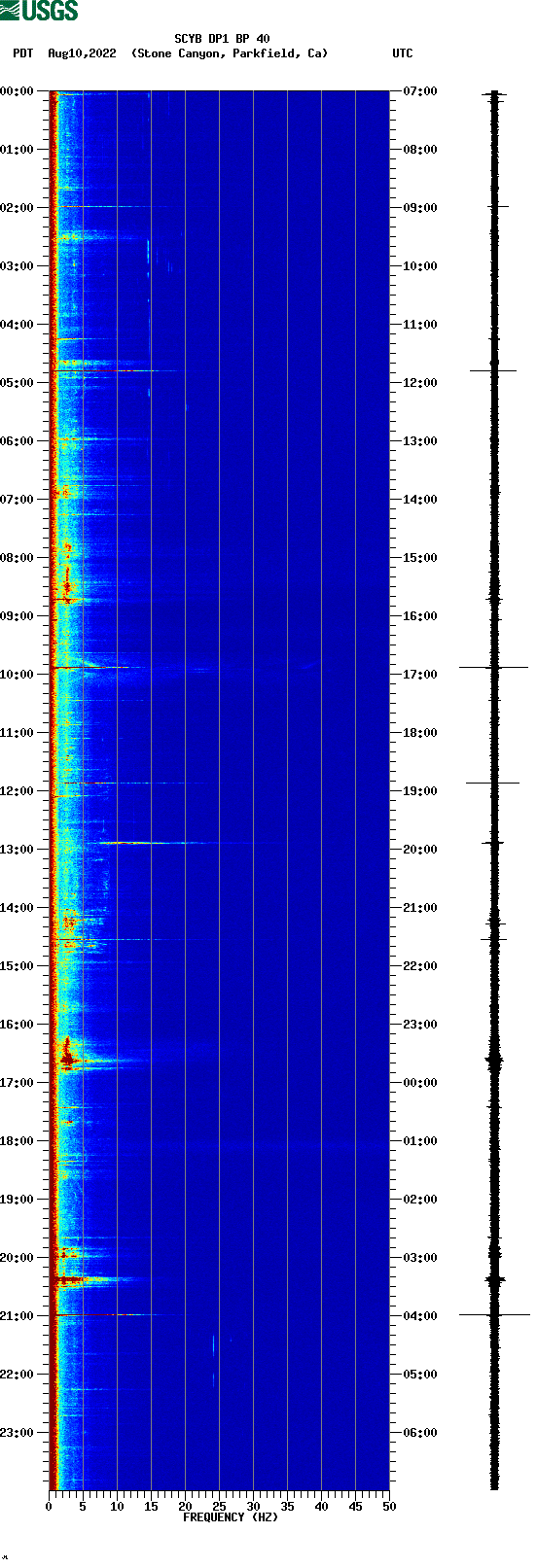Click the 06:00 UTC time label

(x=420, y=1433)
